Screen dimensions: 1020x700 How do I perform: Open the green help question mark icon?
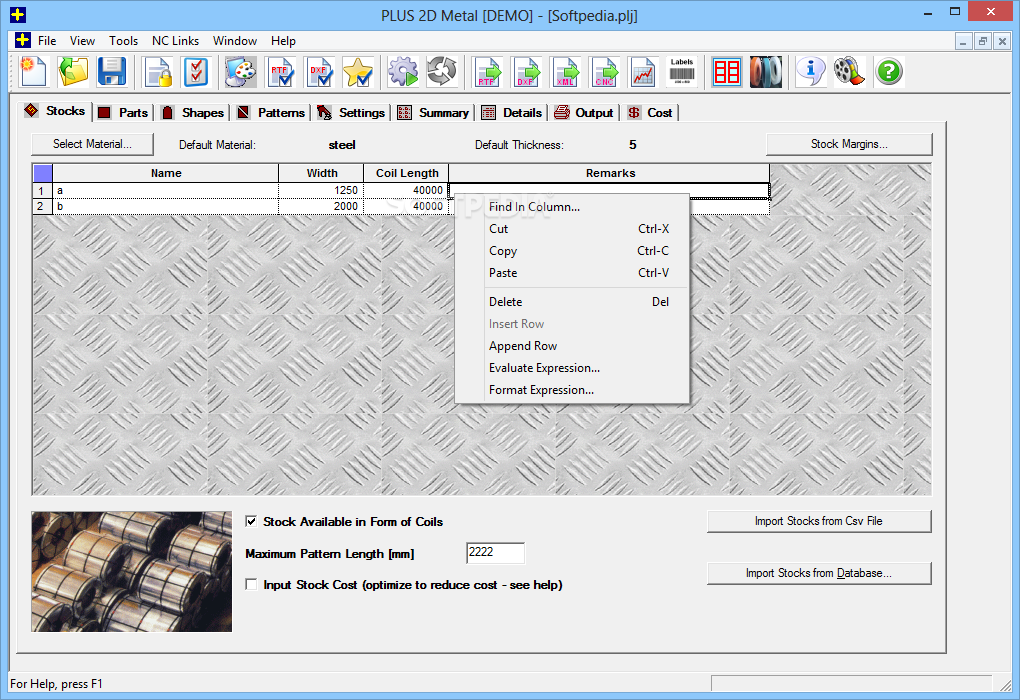coord(889,72)
